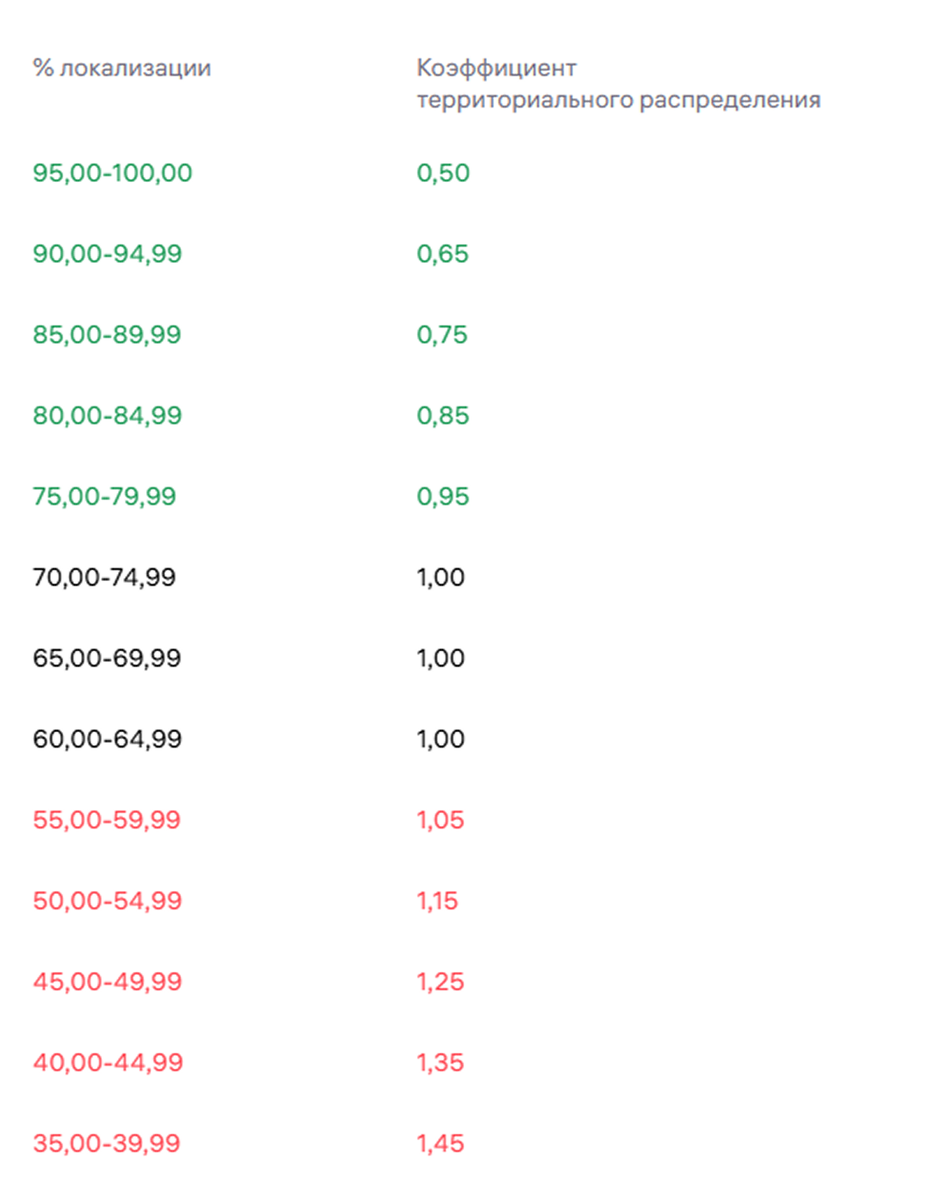Image resolution: width=925 pixels, height=1200 pixels.
Task: Click the 1,35 coefficient value
Action: point(441,1063)
